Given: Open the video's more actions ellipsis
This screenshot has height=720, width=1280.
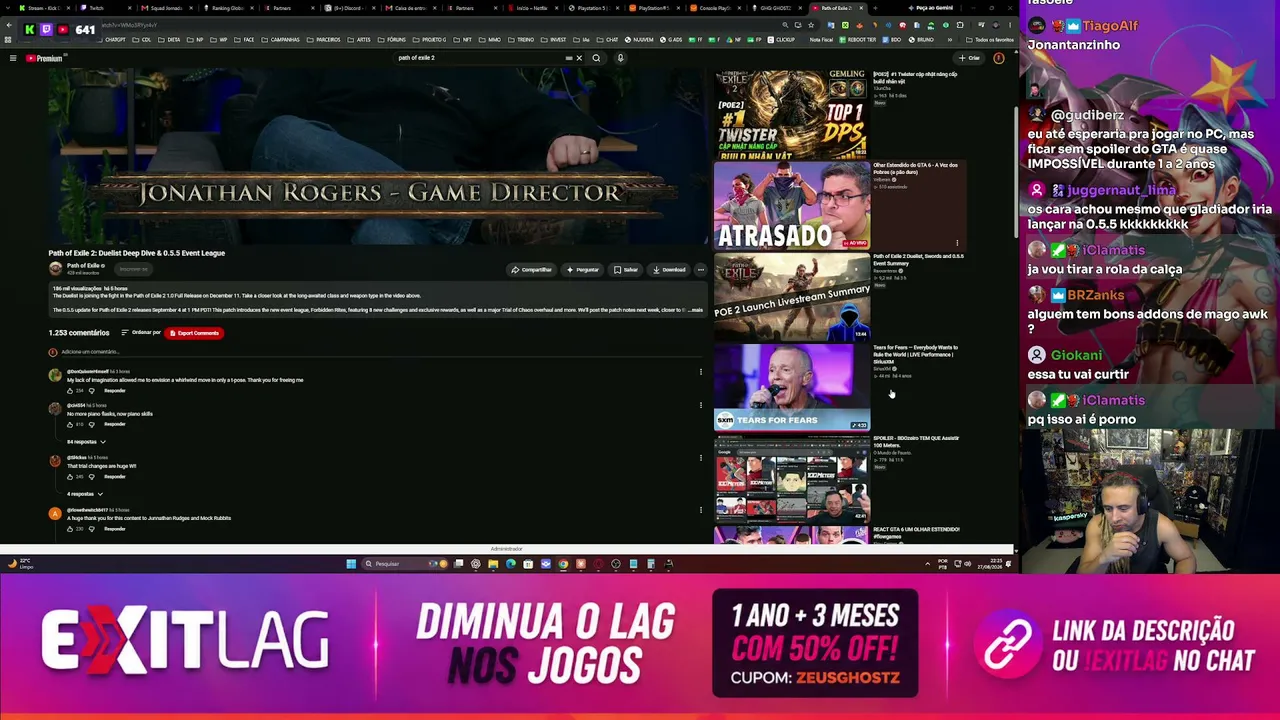Looking at the screenshot, I should tap(701, 270).
